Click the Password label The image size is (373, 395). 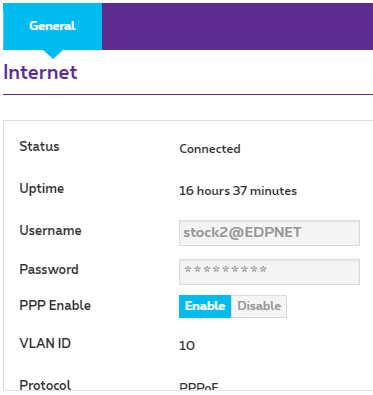pyautogui.click(x=49, y=269)
